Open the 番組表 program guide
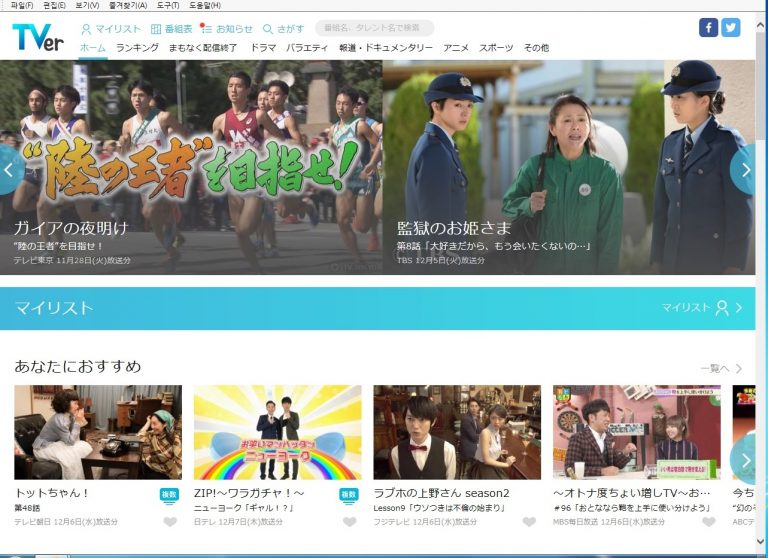 tap(171, 29)
